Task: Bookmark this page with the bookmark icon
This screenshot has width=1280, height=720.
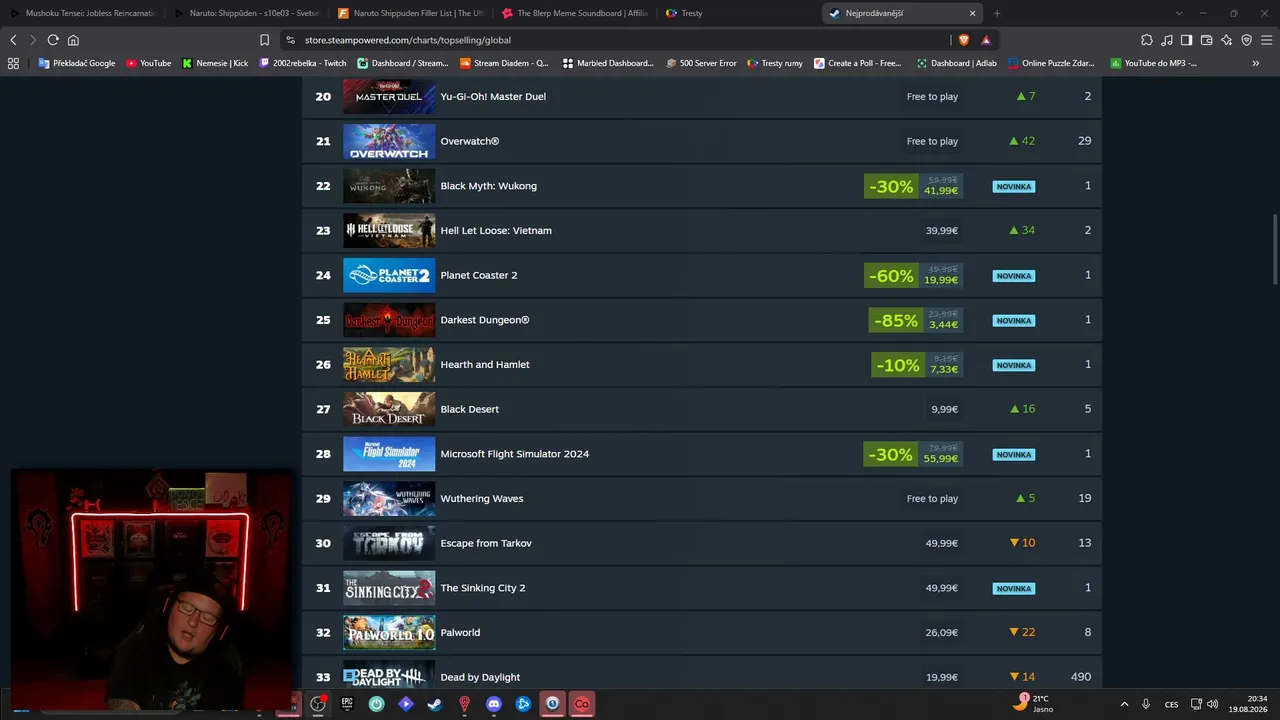Action: pyautogui.click(x=264, y=40)
